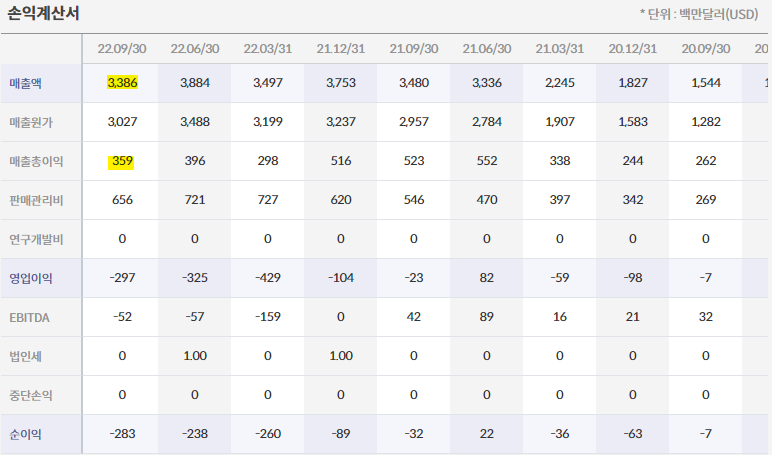The image size is (772, 455).
Task: Click the 21.03/31 column header
Action: pos(559,49)
